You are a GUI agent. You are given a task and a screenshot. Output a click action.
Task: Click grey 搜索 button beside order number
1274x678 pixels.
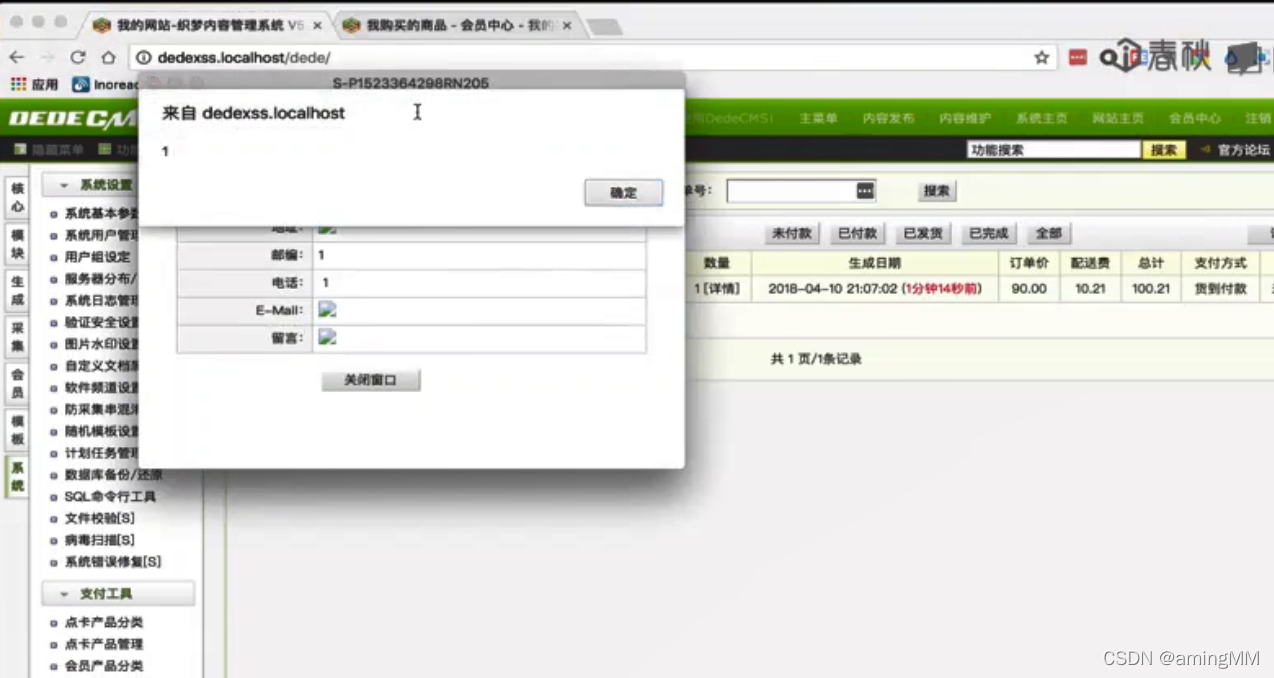pyautogui.click(x=936, y=190)
